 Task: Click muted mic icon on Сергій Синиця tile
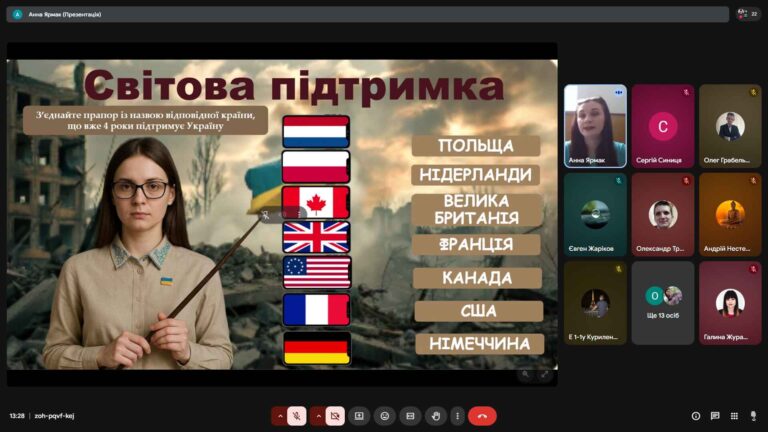[x=686, y=92]
